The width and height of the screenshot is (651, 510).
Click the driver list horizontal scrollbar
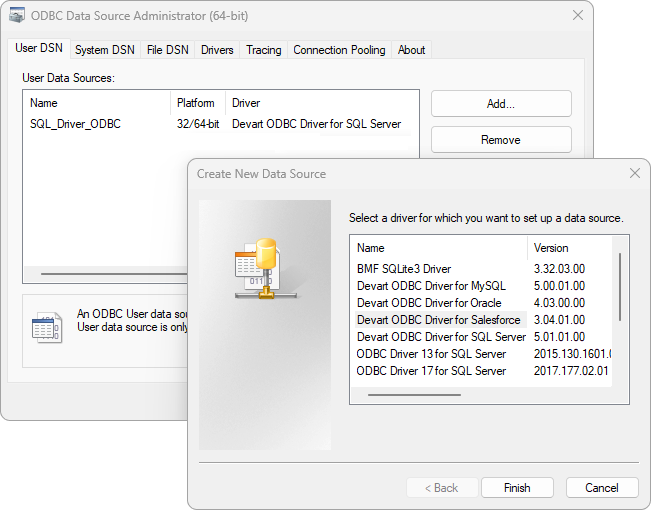click(x=414, y=395)
